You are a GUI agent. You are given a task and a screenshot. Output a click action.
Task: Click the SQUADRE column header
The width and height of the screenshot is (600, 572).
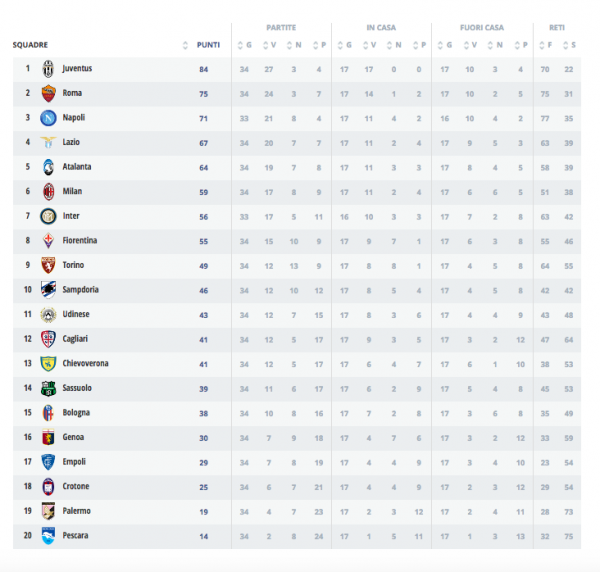click(x=30, y=45)
